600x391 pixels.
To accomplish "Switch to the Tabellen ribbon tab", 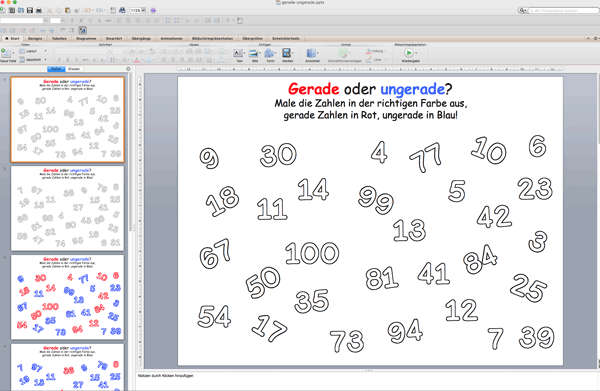I will [59, 38].
